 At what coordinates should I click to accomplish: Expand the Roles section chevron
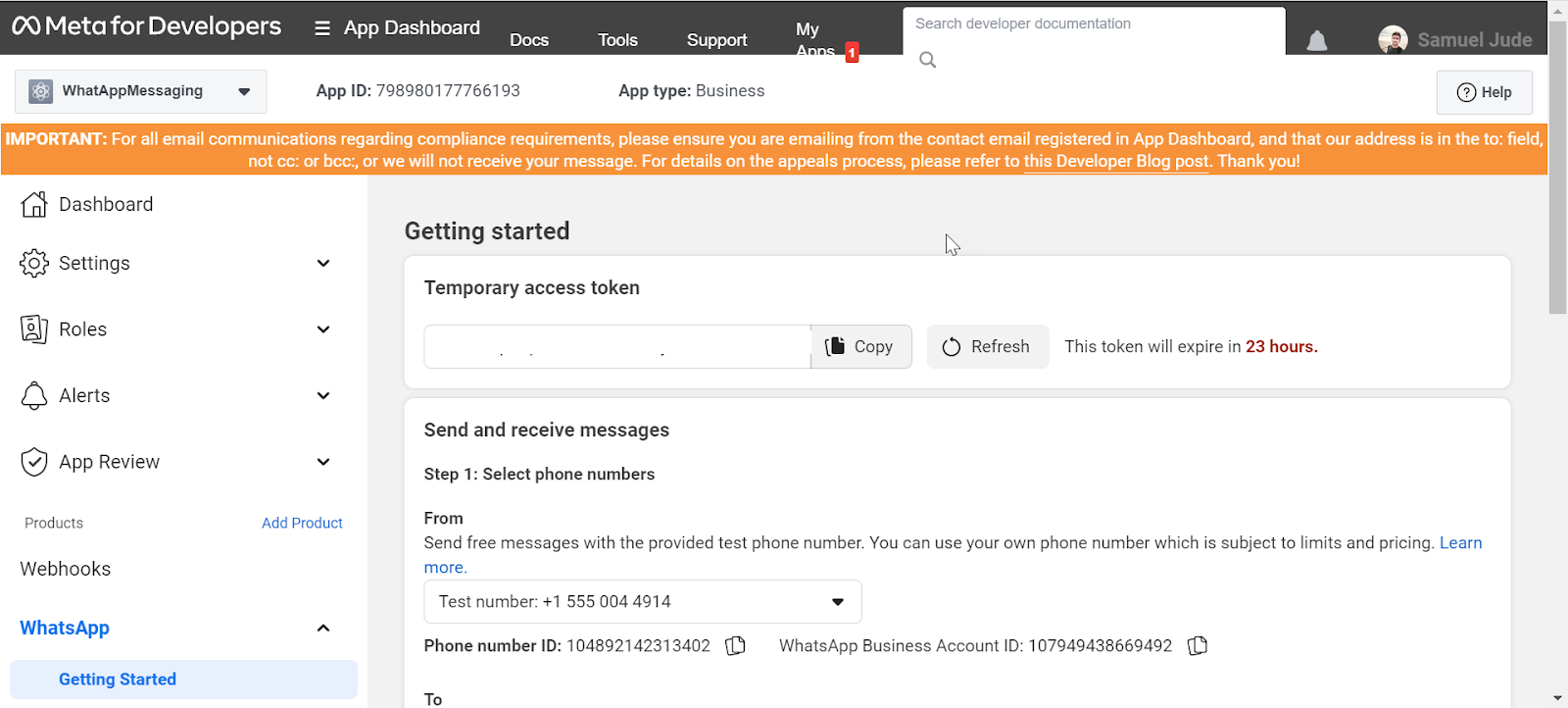pos(323,329)
